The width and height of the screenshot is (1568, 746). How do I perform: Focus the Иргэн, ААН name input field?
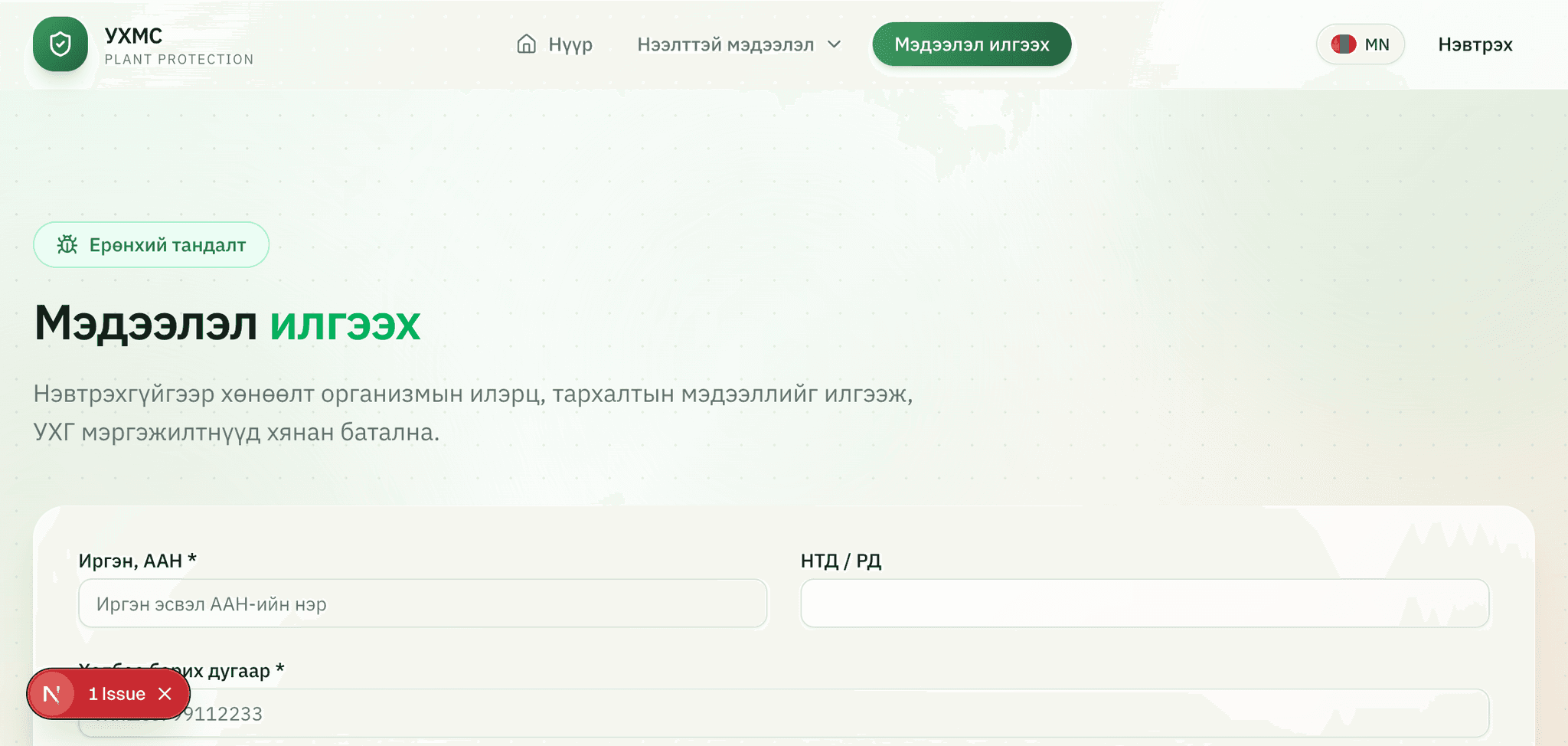pos(423,604)
